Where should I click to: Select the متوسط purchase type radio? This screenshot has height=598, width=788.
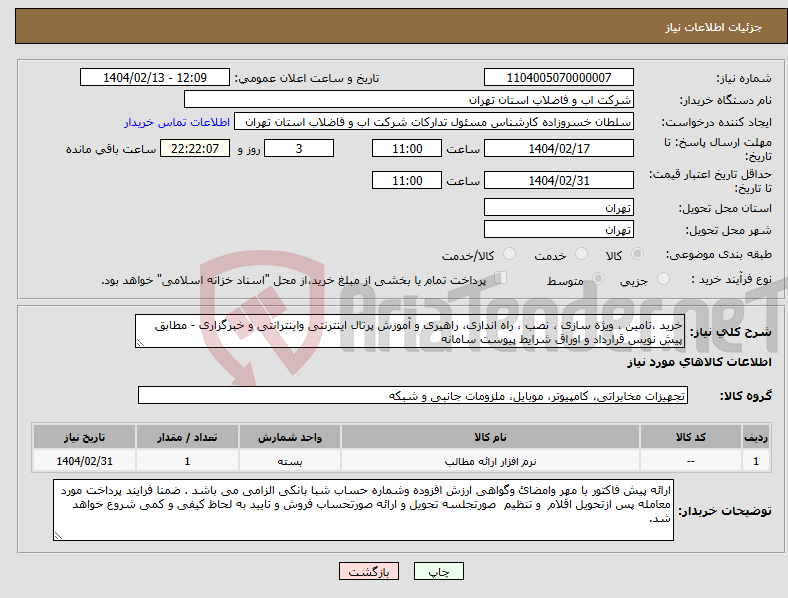599,278
